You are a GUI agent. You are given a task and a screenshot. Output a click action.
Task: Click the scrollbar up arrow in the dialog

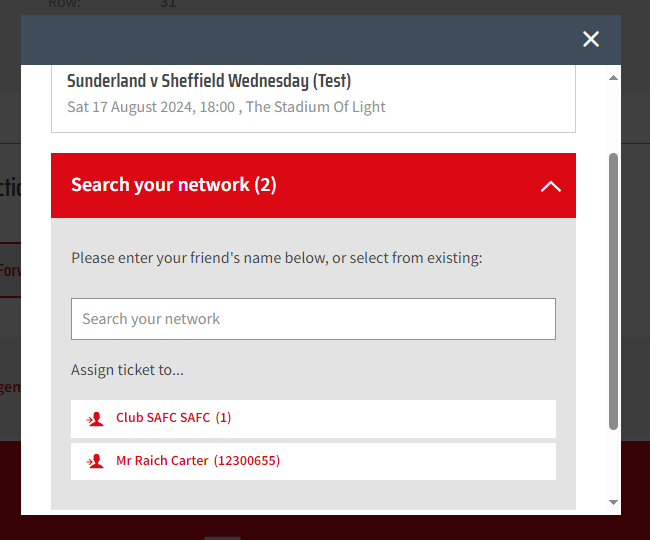coord(614,78)
